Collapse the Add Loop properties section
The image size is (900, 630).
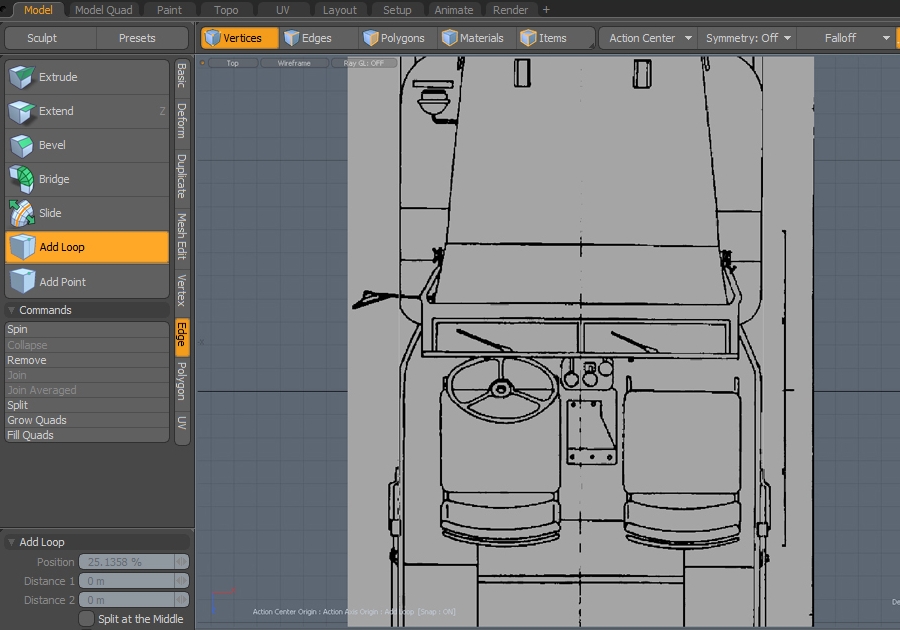[x=11, y=542]
